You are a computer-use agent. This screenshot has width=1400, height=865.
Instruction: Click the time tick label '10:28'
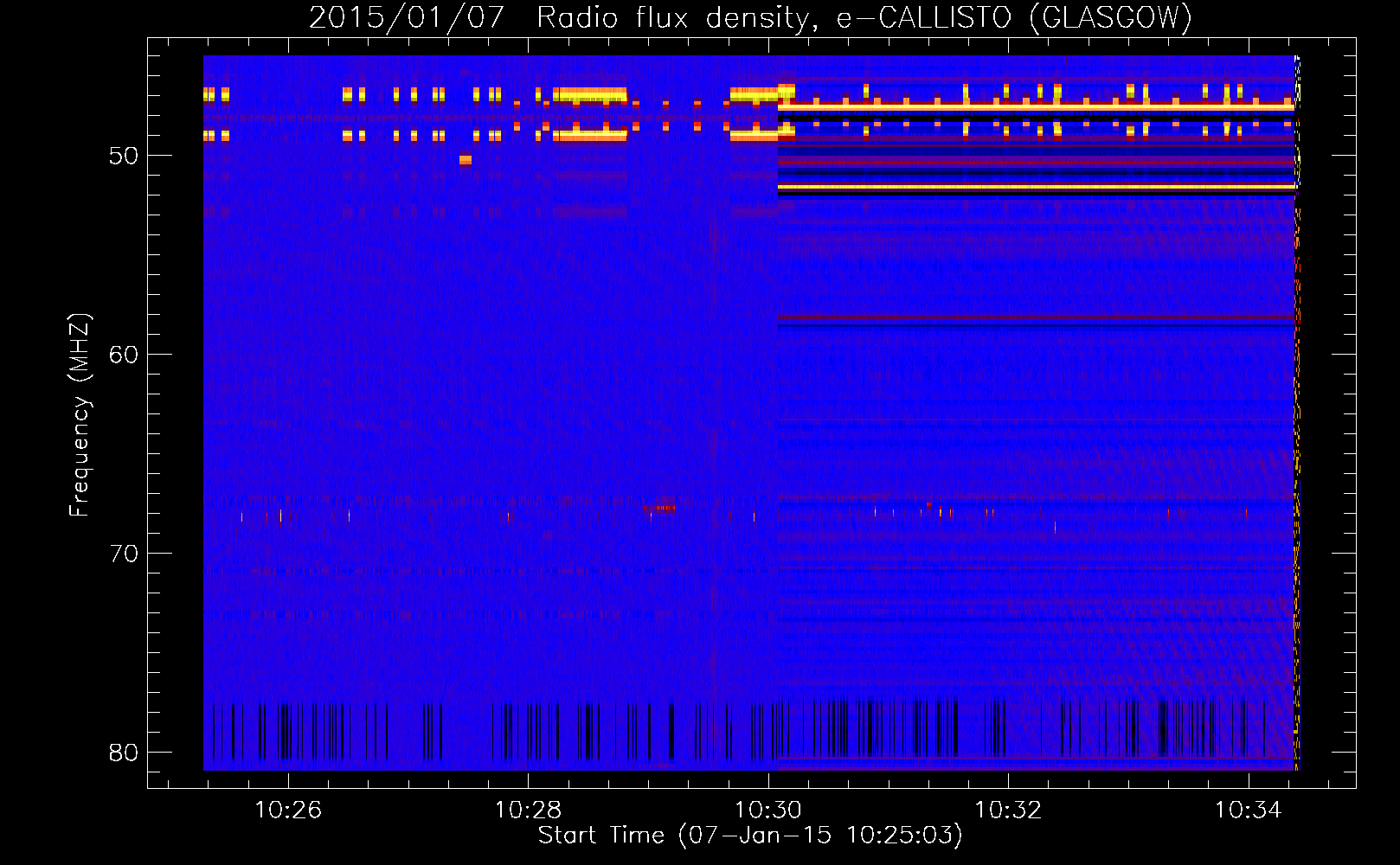coord(528,810)
